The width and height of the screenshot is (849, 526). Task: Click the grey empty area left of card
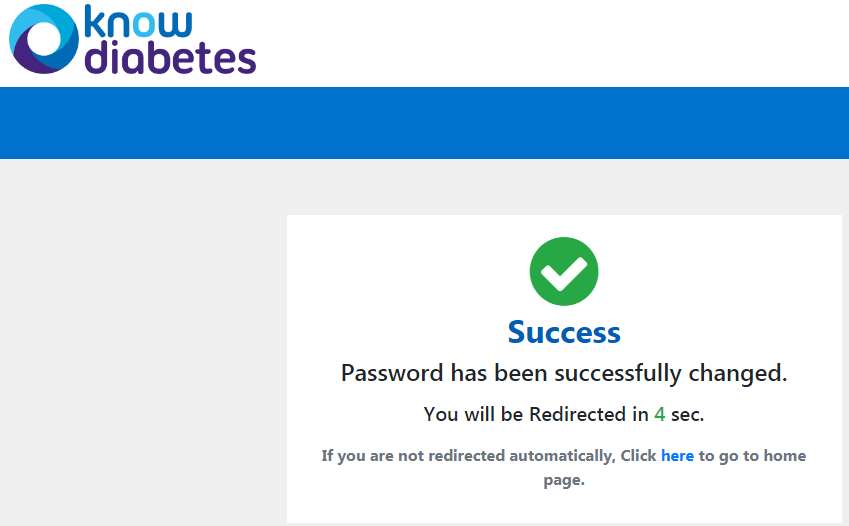(x=143, y=342)
